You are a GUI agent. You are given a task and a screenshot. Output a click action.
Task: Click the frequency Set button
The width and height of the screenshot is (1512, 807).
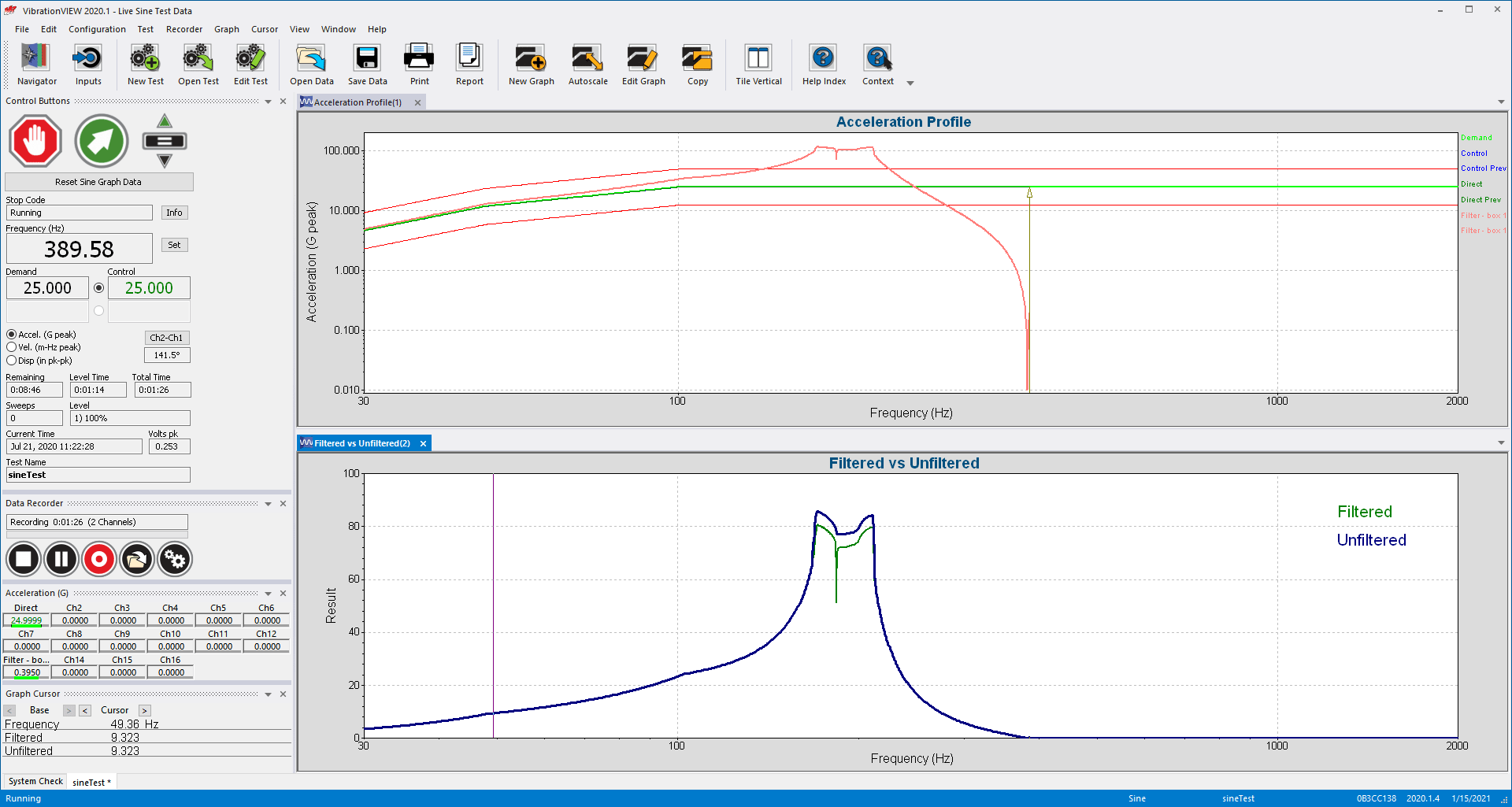[174, 245]
